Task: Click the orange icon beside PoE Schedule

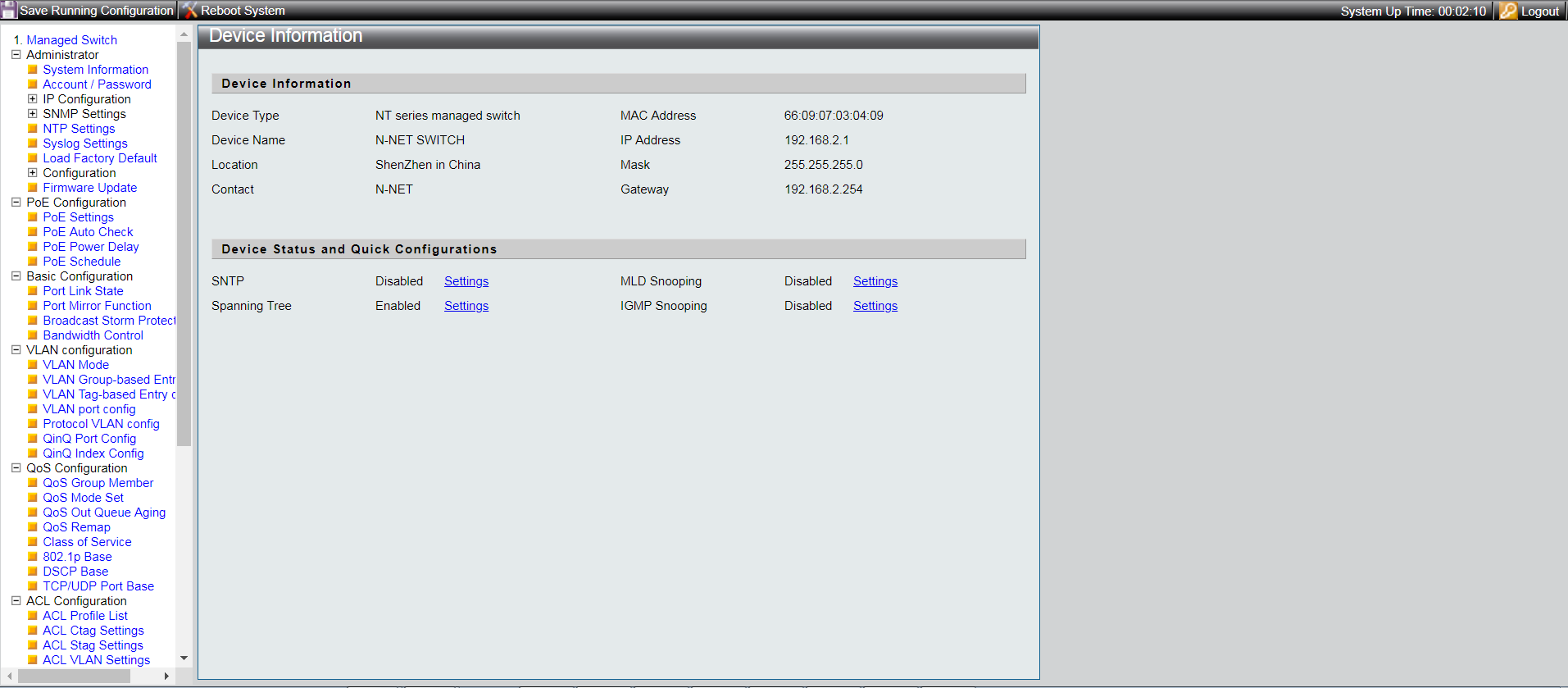Action: 33,262
